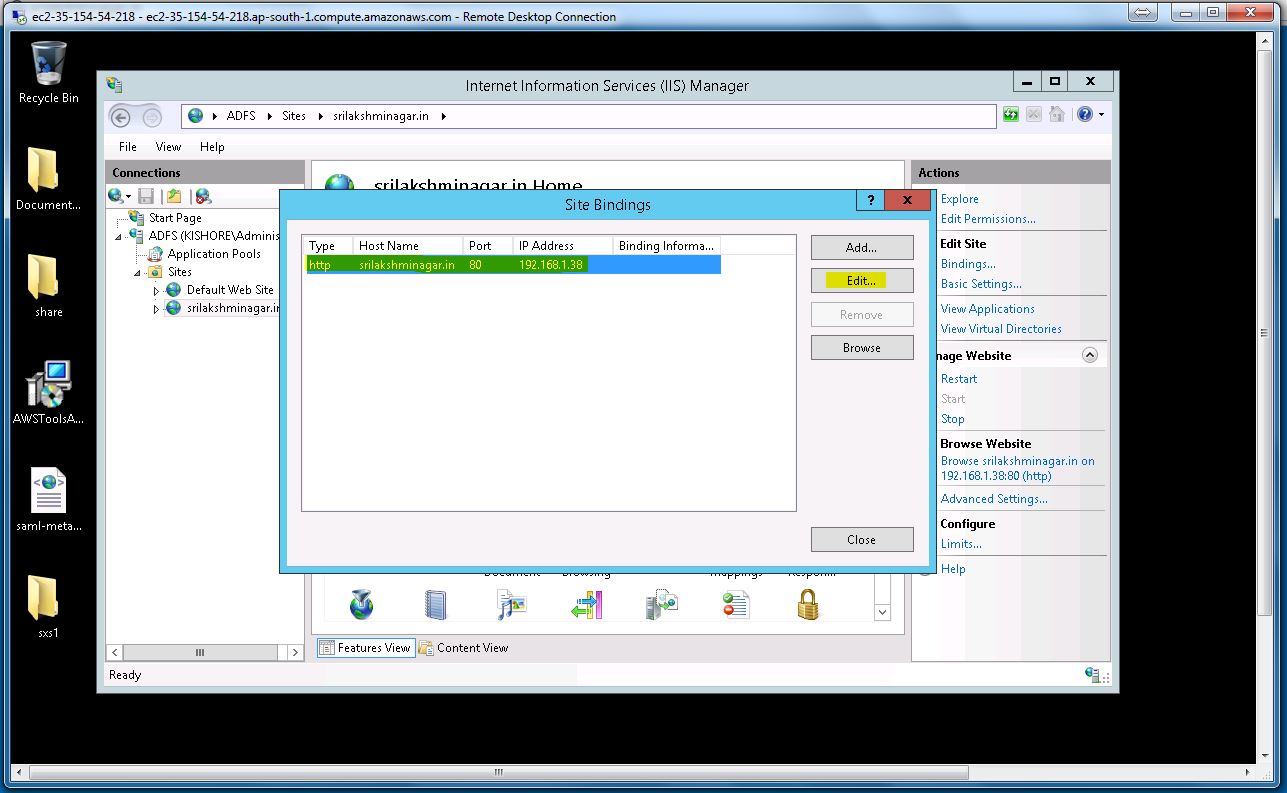Click the Save connections floppy disk icon

146,196
